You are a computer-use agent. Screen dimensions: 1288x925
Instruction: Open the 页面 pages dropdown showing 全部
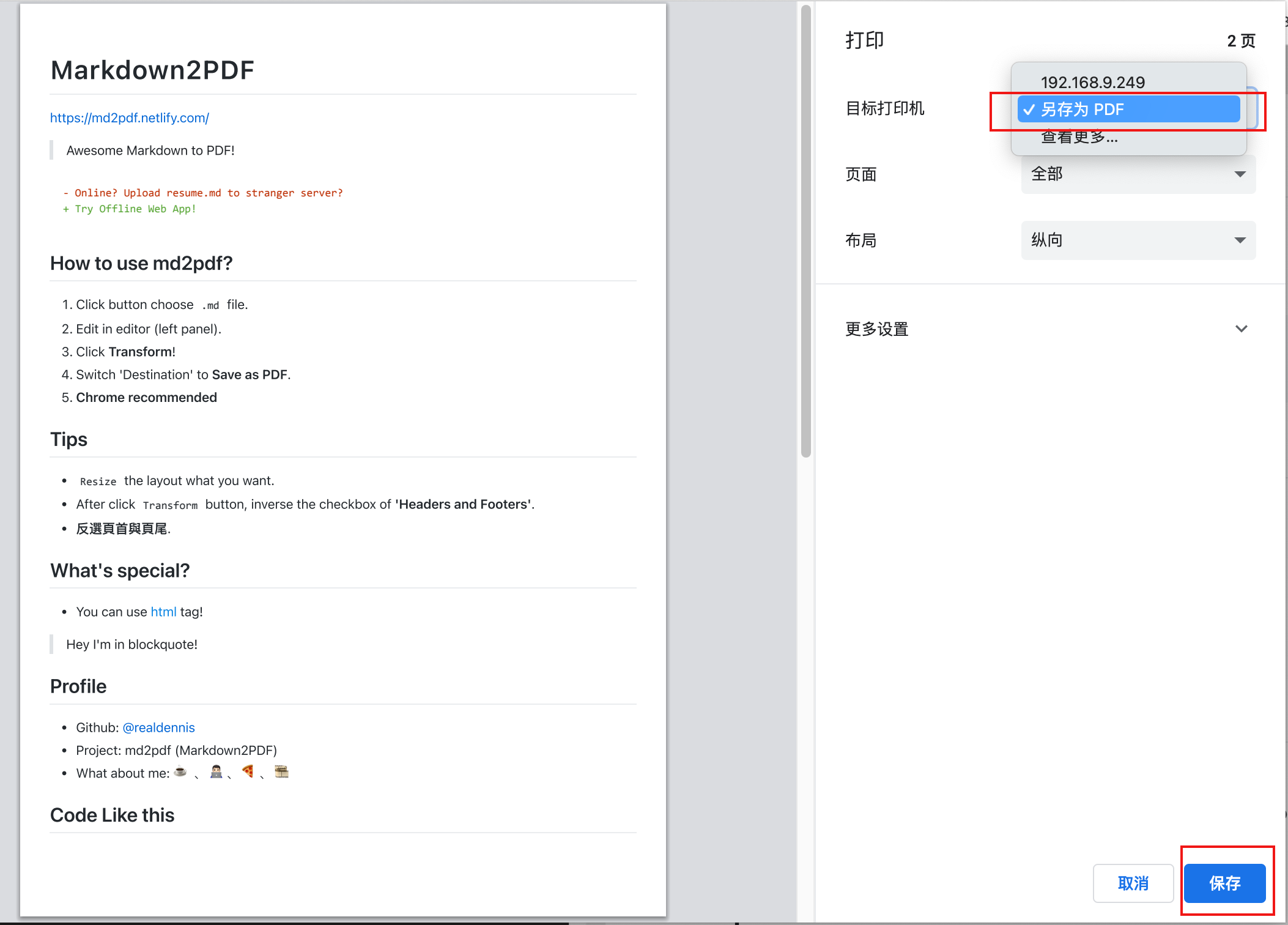1137,174
